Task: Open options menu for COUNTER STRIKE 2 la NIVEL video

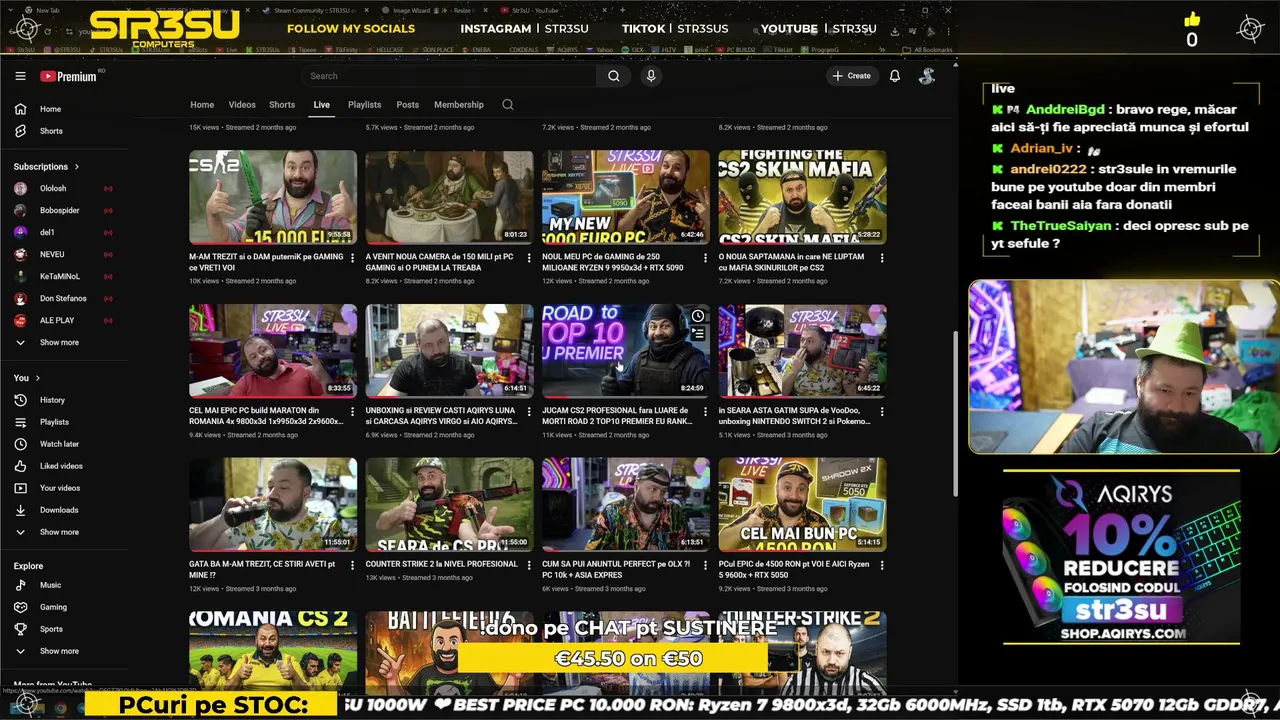Action: coord(528,566)
